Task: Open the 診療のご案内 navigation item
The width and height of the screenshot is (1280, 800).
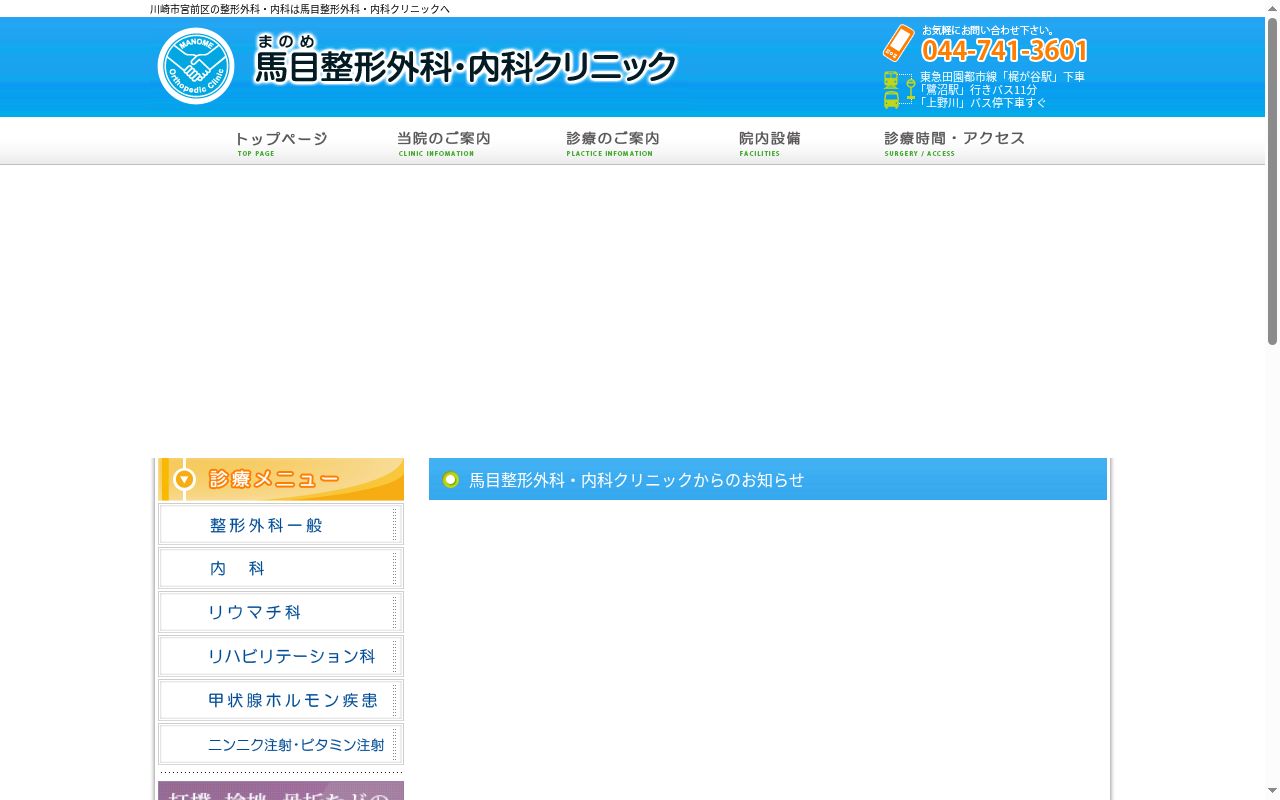Action: [612, 143]
